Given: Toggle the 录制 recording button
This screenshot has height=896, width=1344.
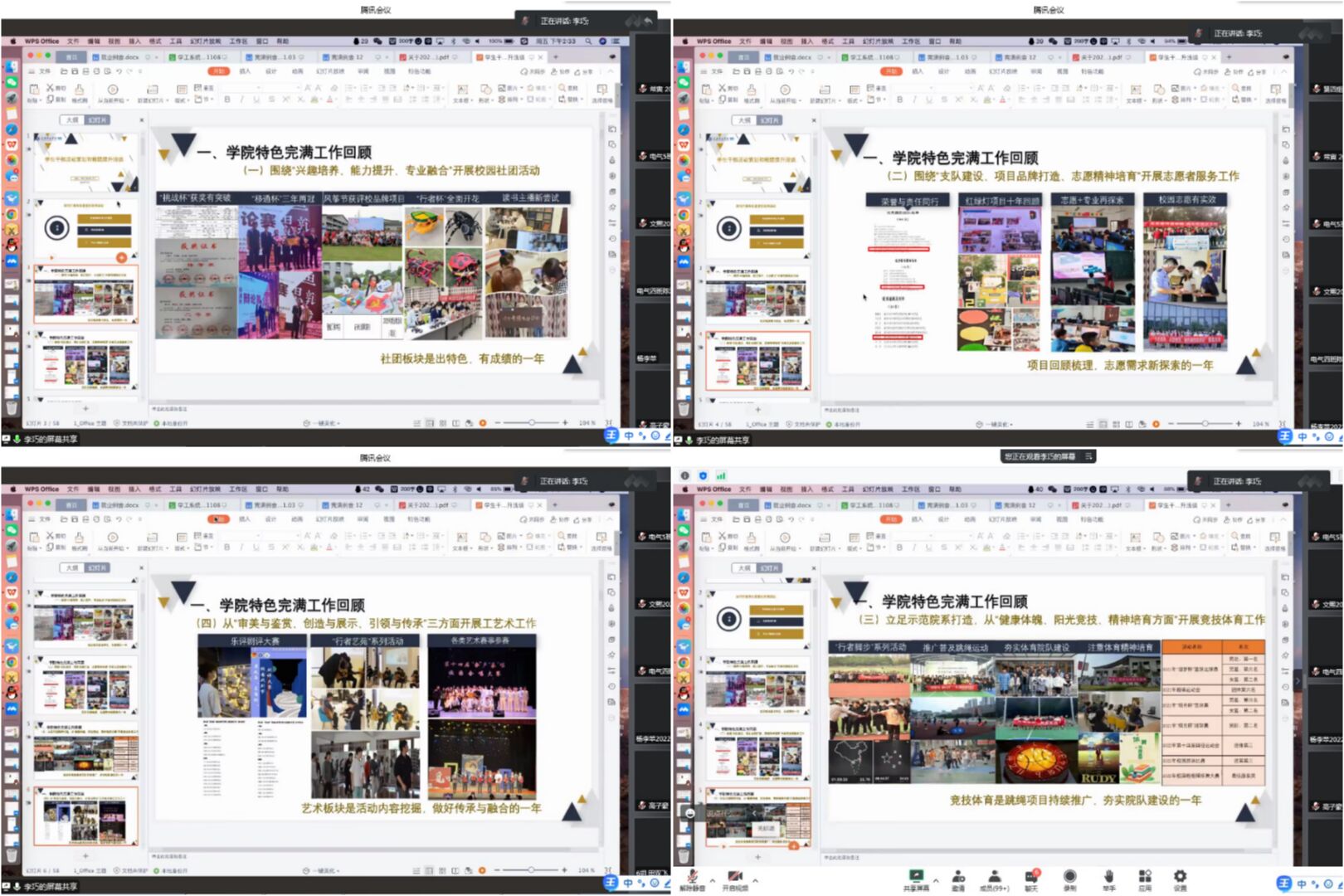Looking at the screenshot, I should point(1070,877).
